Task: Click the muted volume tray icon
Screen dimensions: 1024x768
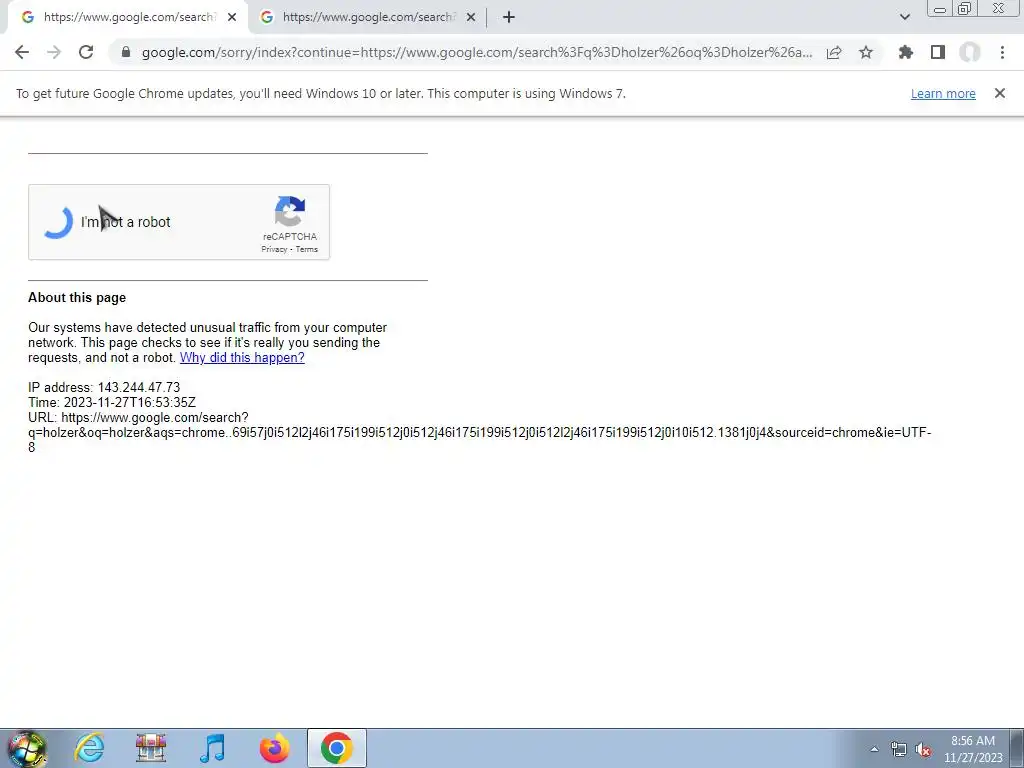Action: coord(923,749)
